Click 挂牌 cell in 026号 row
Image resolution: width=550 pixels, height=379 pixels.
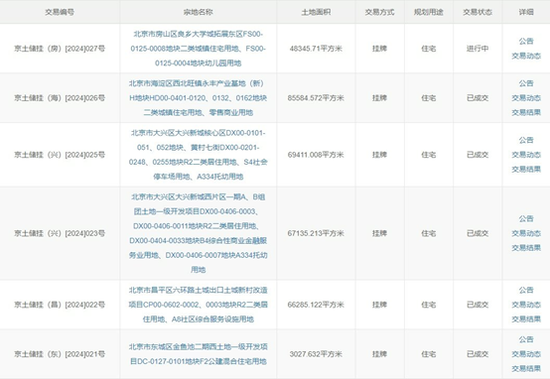tap(380, 98)
